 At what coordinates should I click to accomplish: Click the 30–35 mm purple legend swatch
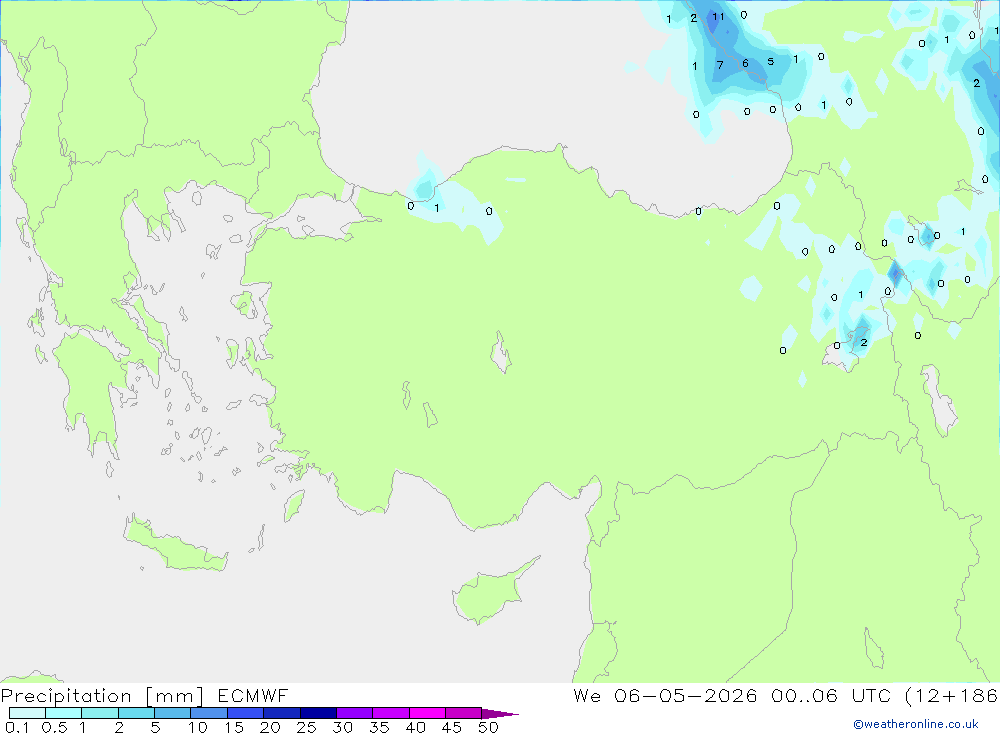pyautogui.click(x=354, y=713)
